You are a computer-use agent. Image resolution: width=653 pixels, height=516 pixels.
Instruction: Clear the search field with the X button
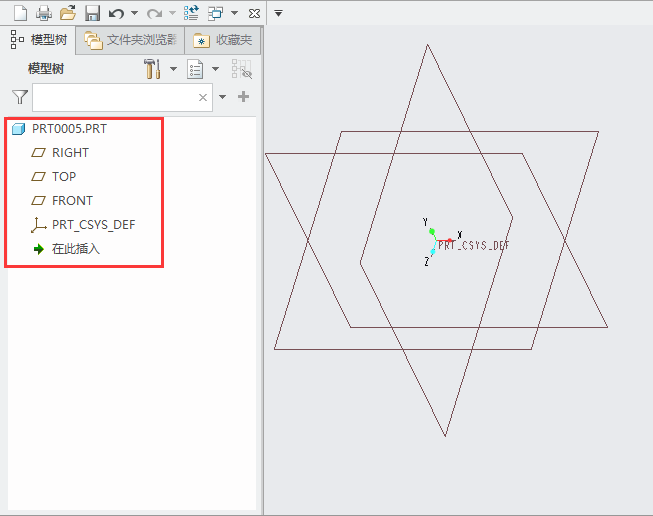click(203, 97)
